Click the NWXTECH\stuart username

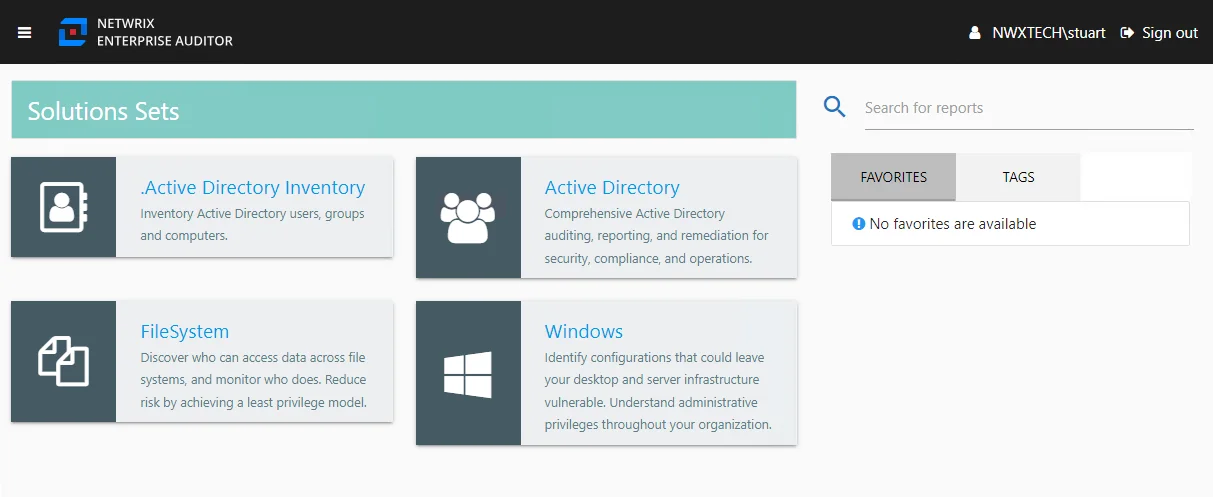tap(1049, 33)
